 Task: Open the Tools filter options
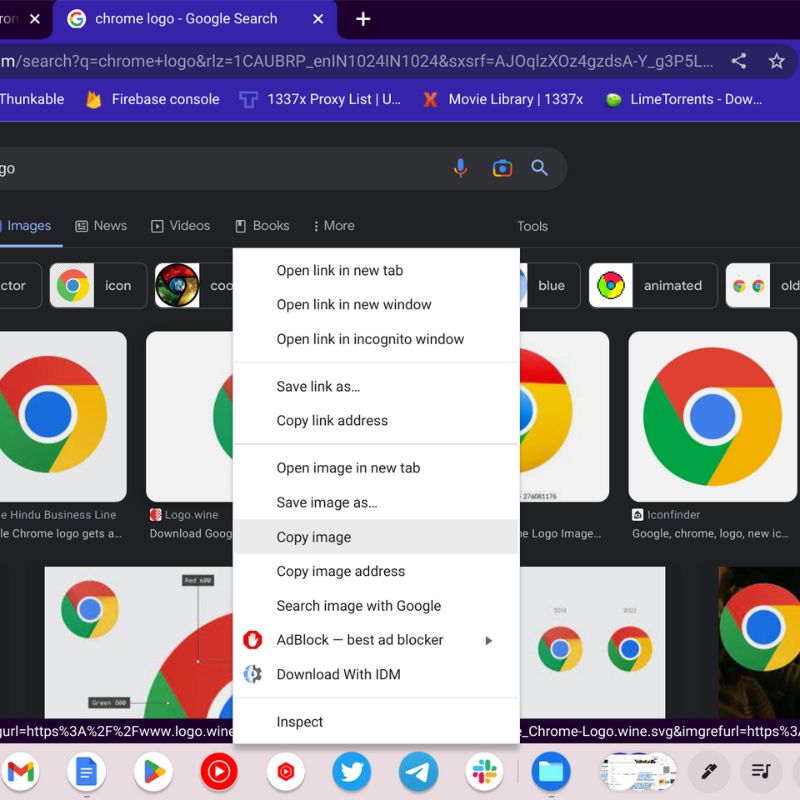[x=532, y=226]
